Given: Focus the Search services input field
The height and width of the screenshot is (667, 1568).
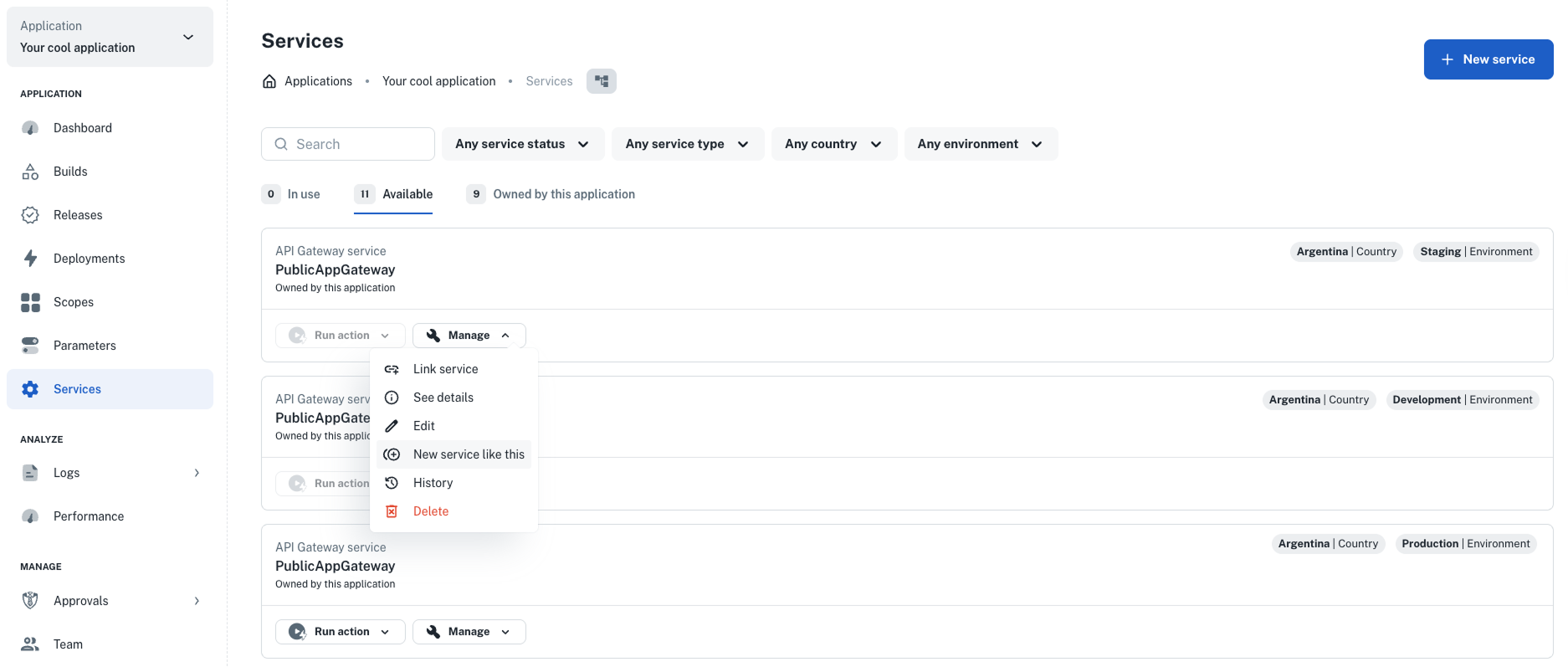Looking at the screenshot, I should coord(348,144).
